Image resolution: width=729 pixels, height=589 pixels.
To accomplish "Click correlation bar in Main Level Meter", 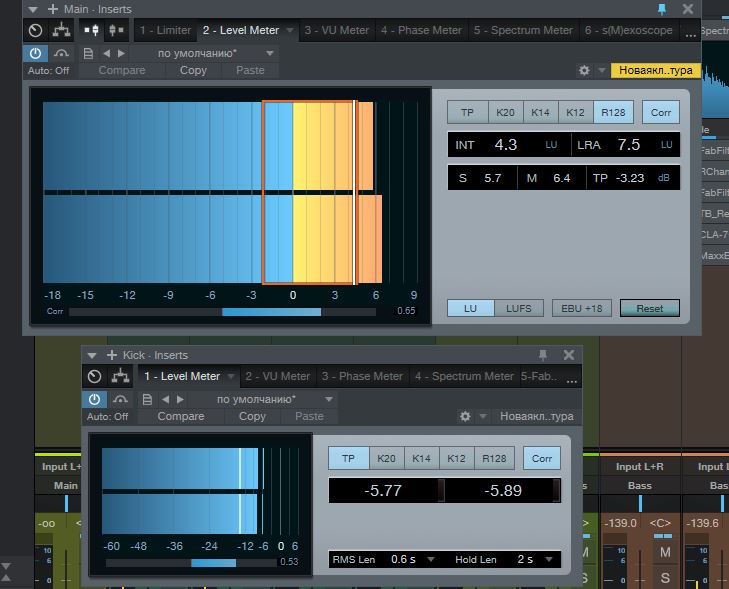I will tap(222, 311).
